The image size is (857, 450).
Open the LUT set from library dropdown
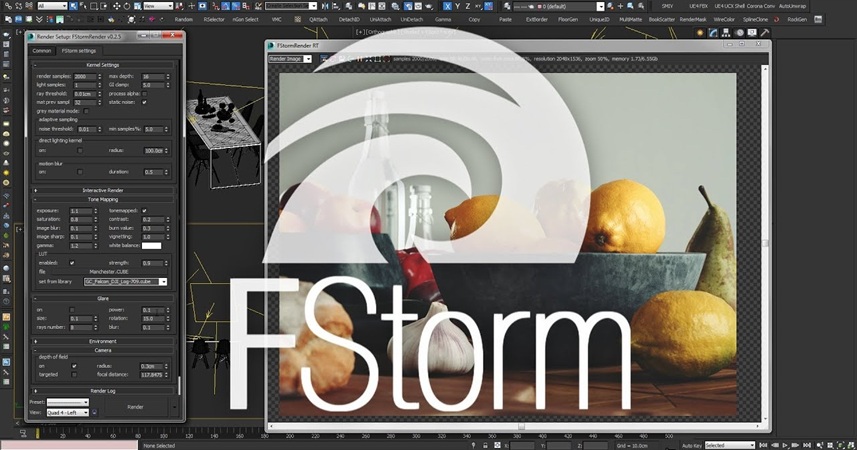[125, 282]
